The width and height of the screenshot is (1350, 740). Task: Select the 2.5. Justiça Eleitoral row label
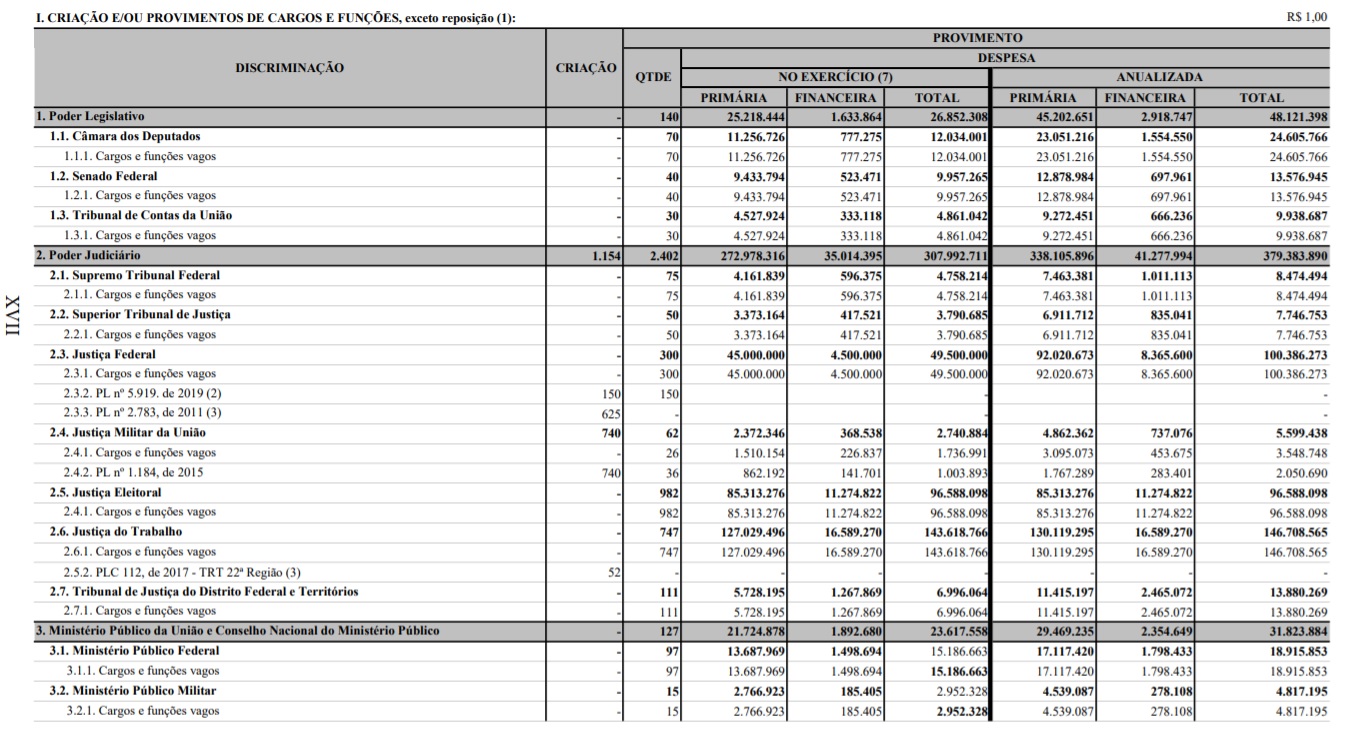[x=106, y=493]
